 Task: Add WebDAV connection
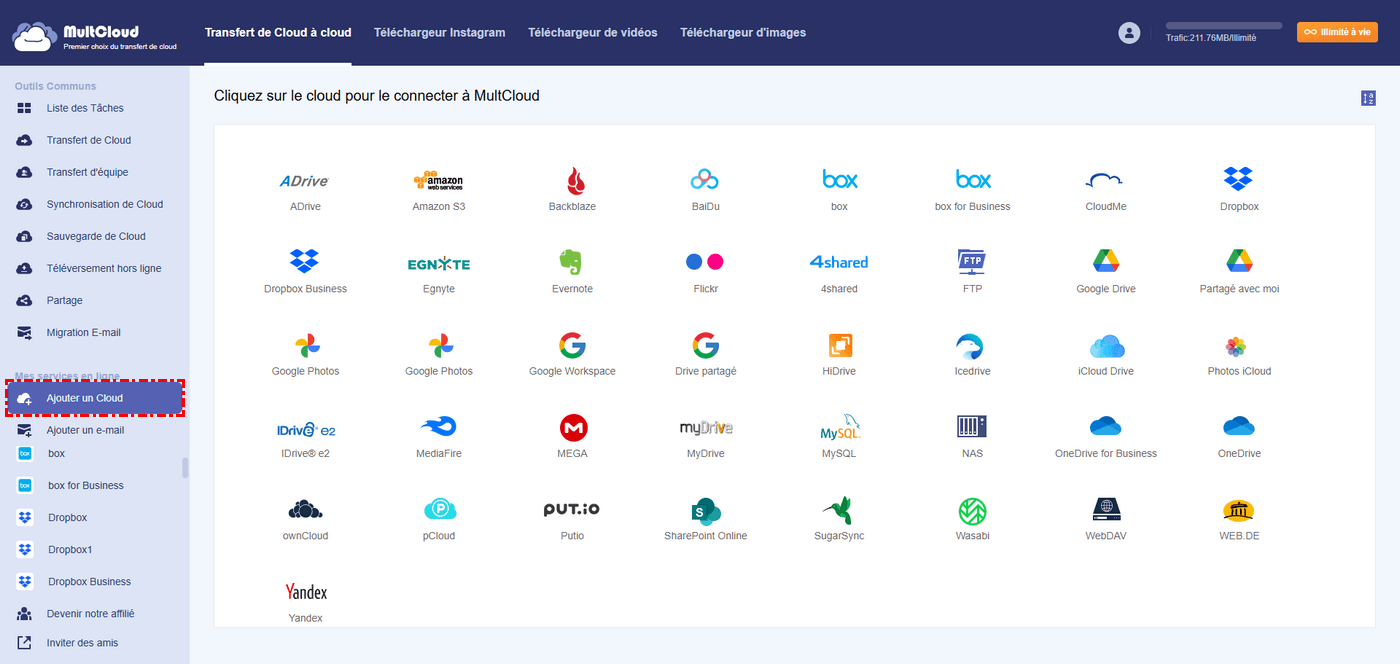pos(1106,510)
